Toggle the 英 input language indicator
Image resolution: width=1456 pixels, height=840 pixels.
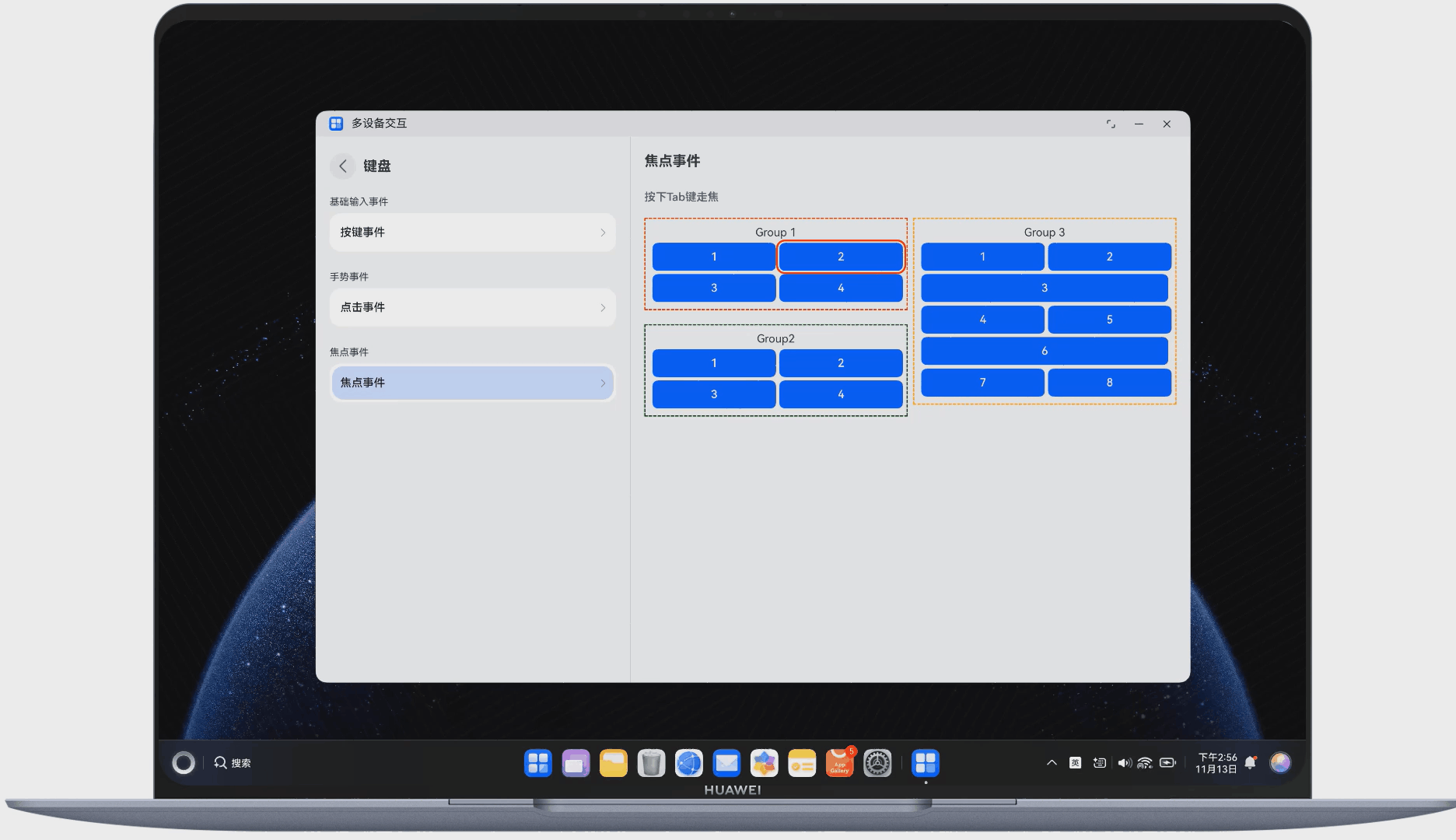1076,763
